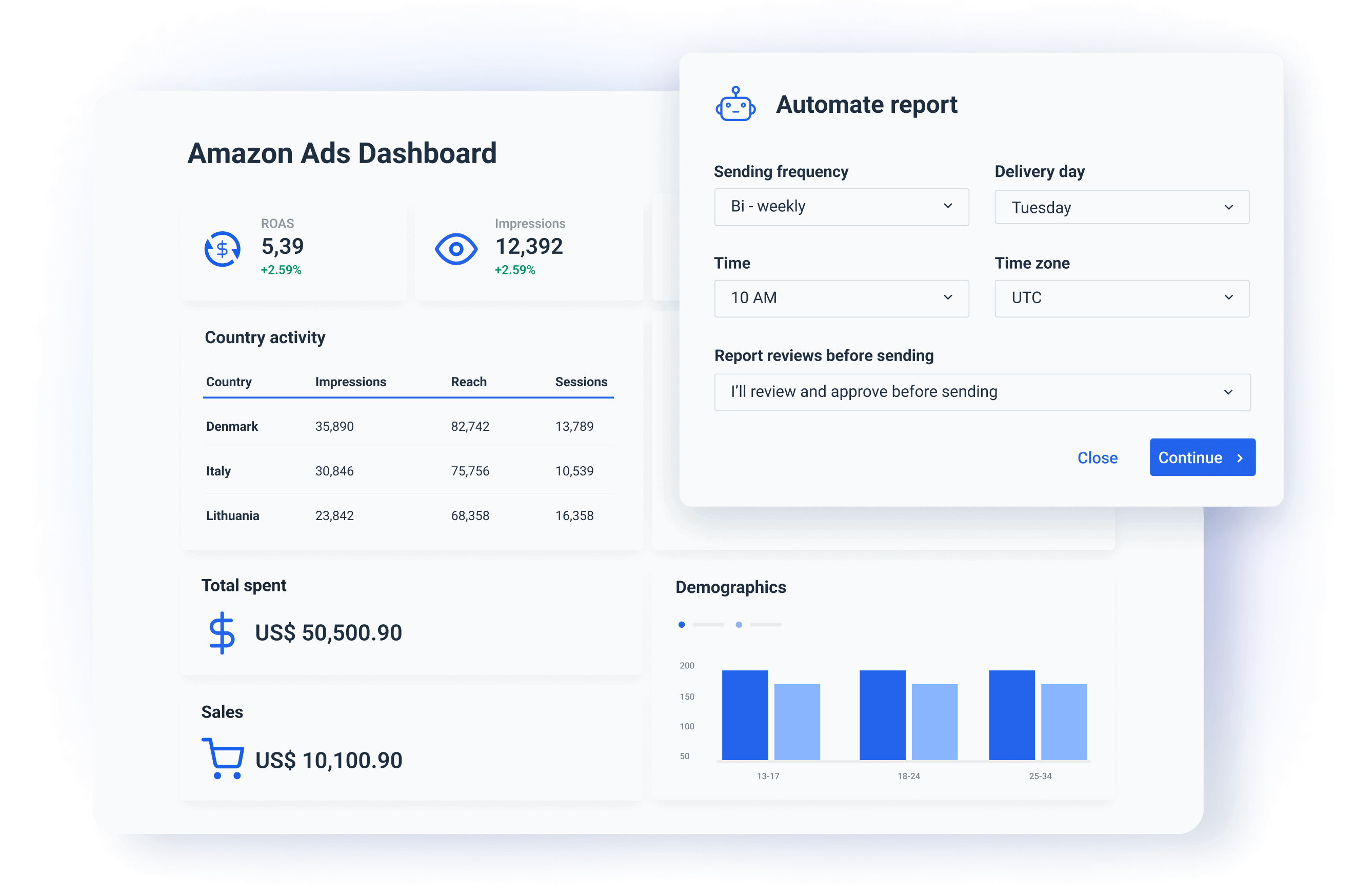1354x896 pixels.
Task: Toggle the dark blue series in Demographics legend
Action: coord(681,625)
